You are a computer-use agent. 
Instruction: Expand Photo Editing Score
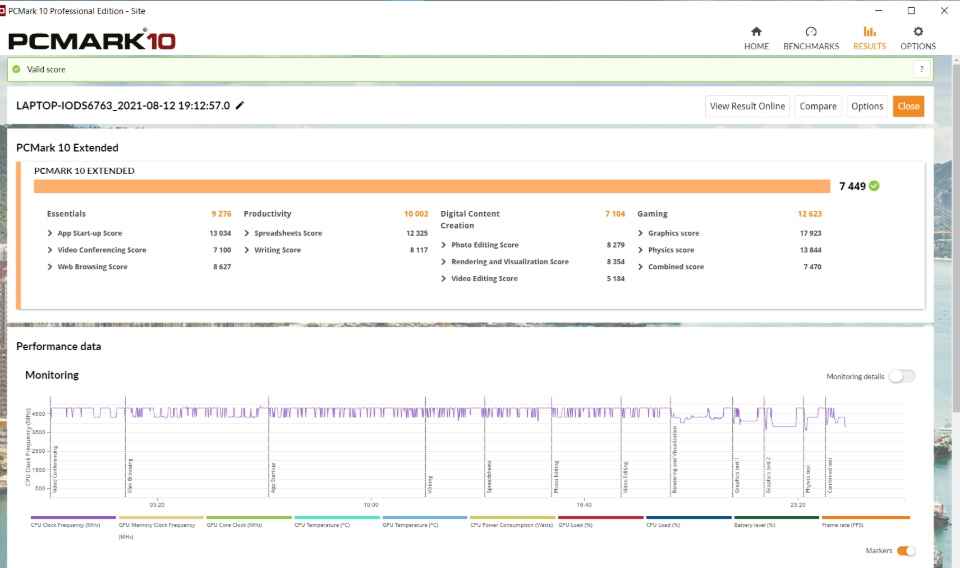point(443,245)
